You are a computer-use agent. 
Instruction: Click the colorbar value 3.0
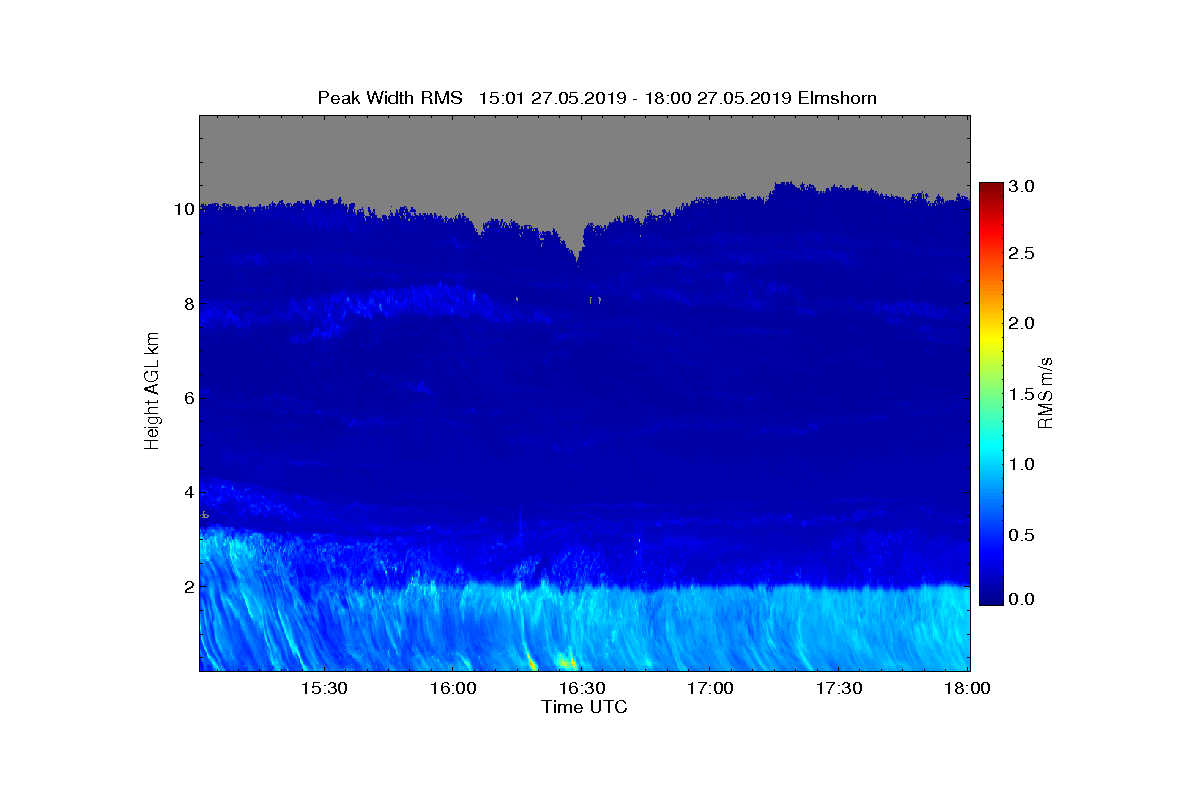1022,186
